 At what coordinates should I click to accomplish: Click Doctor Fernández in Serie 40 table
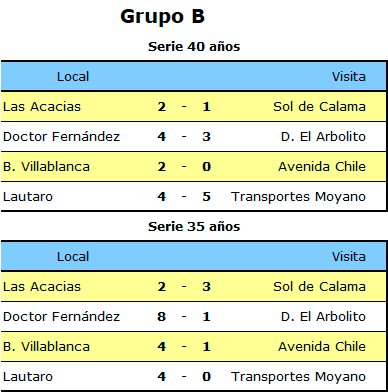click(61, 136)
